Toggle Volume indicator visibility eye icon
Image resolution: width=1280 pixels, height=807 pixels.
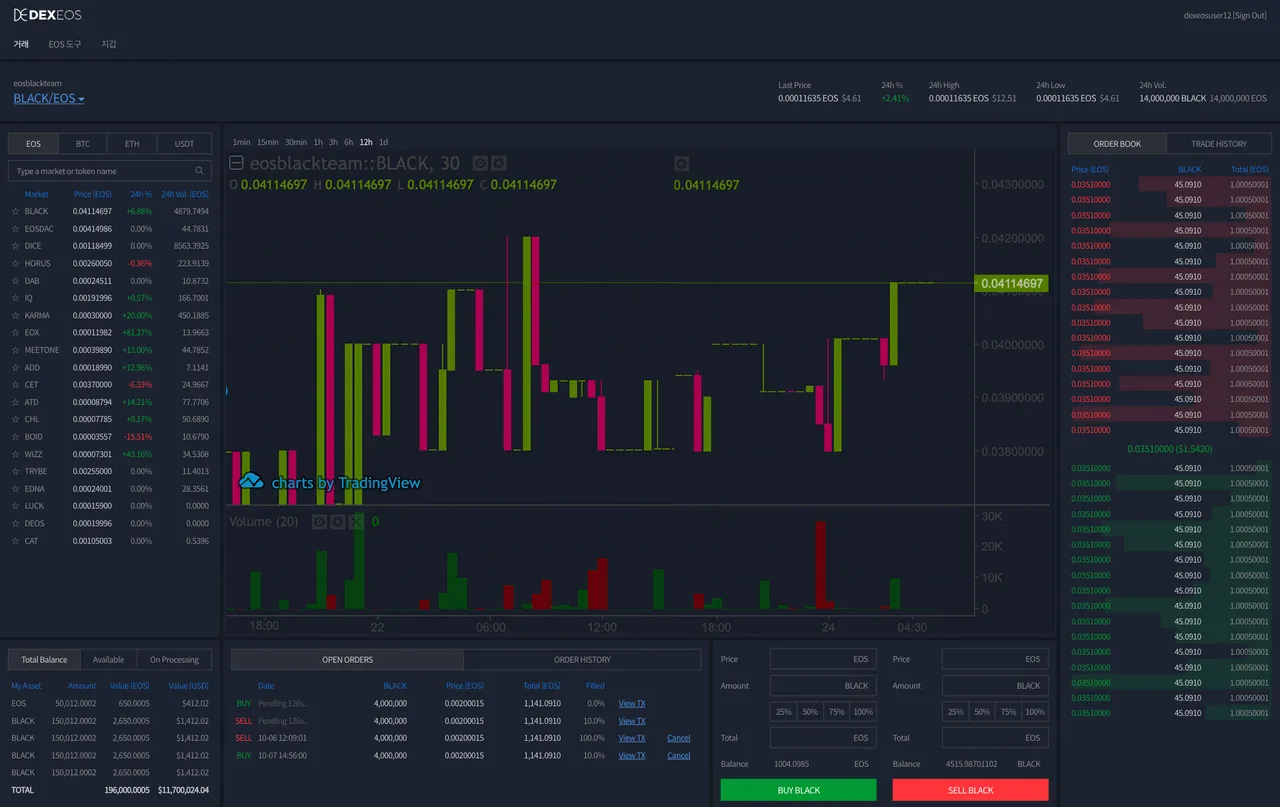(x=319, y=522)
